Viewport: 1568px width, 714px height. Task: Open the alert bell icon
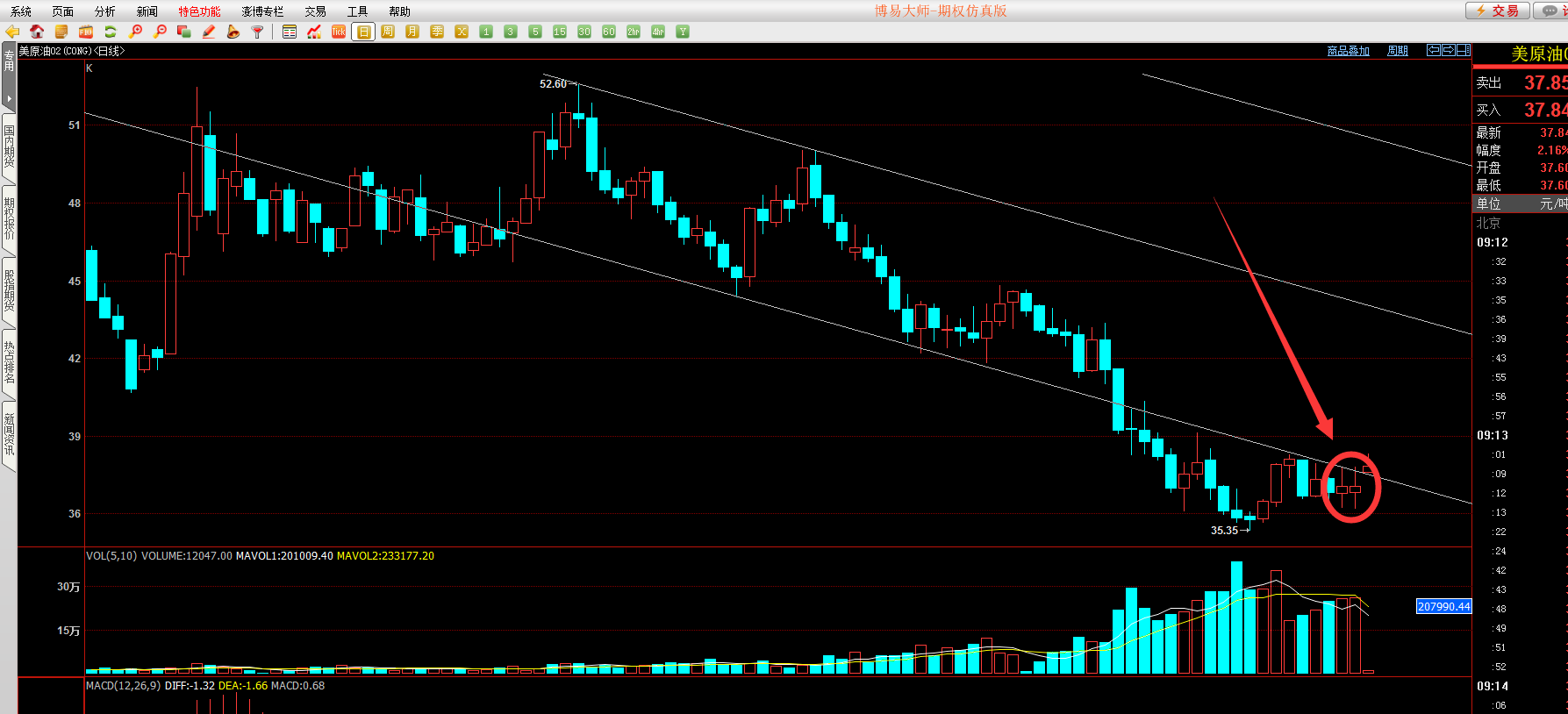(233, 32)
